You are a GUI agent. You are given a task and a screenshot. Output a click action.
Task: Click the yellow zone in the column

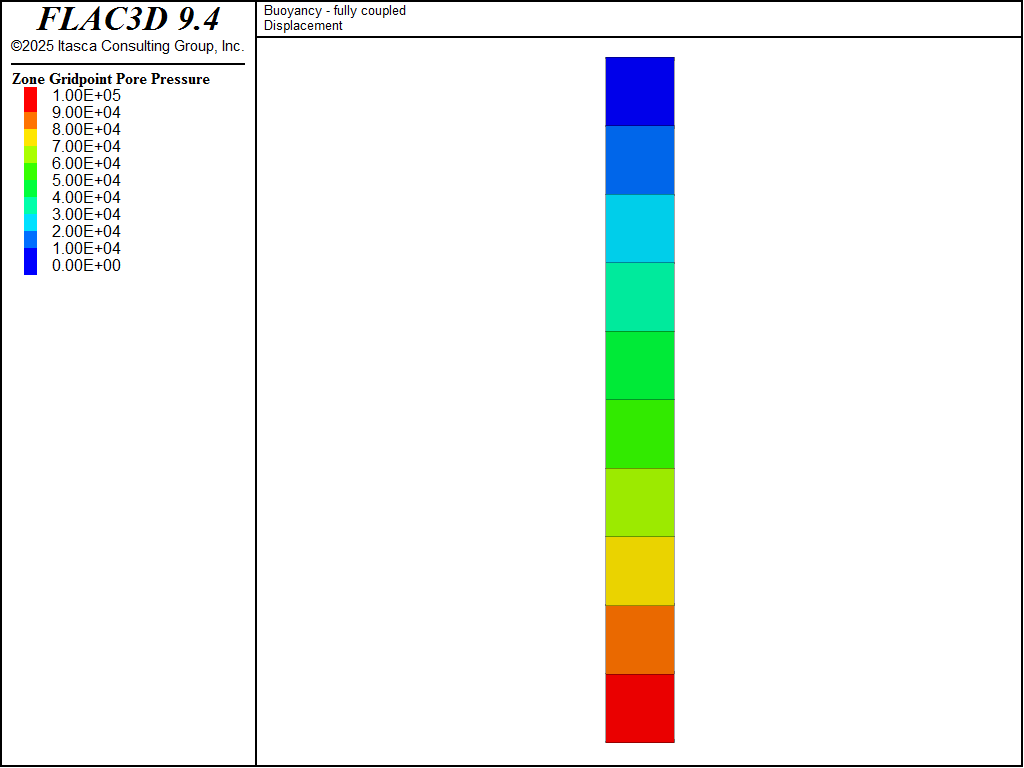click(x=639, y=571)
